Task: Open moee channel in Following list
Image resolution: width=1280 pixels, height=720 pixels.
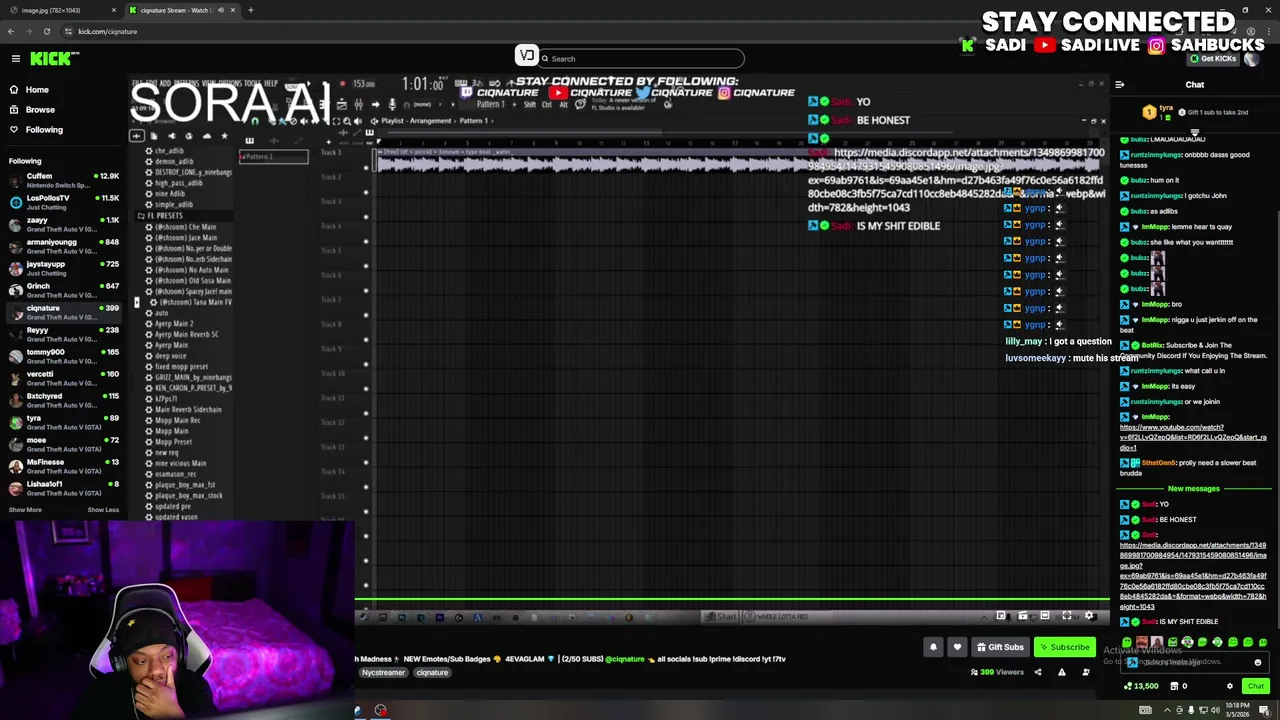Action: pyautogui.click(x=62, y=444)
